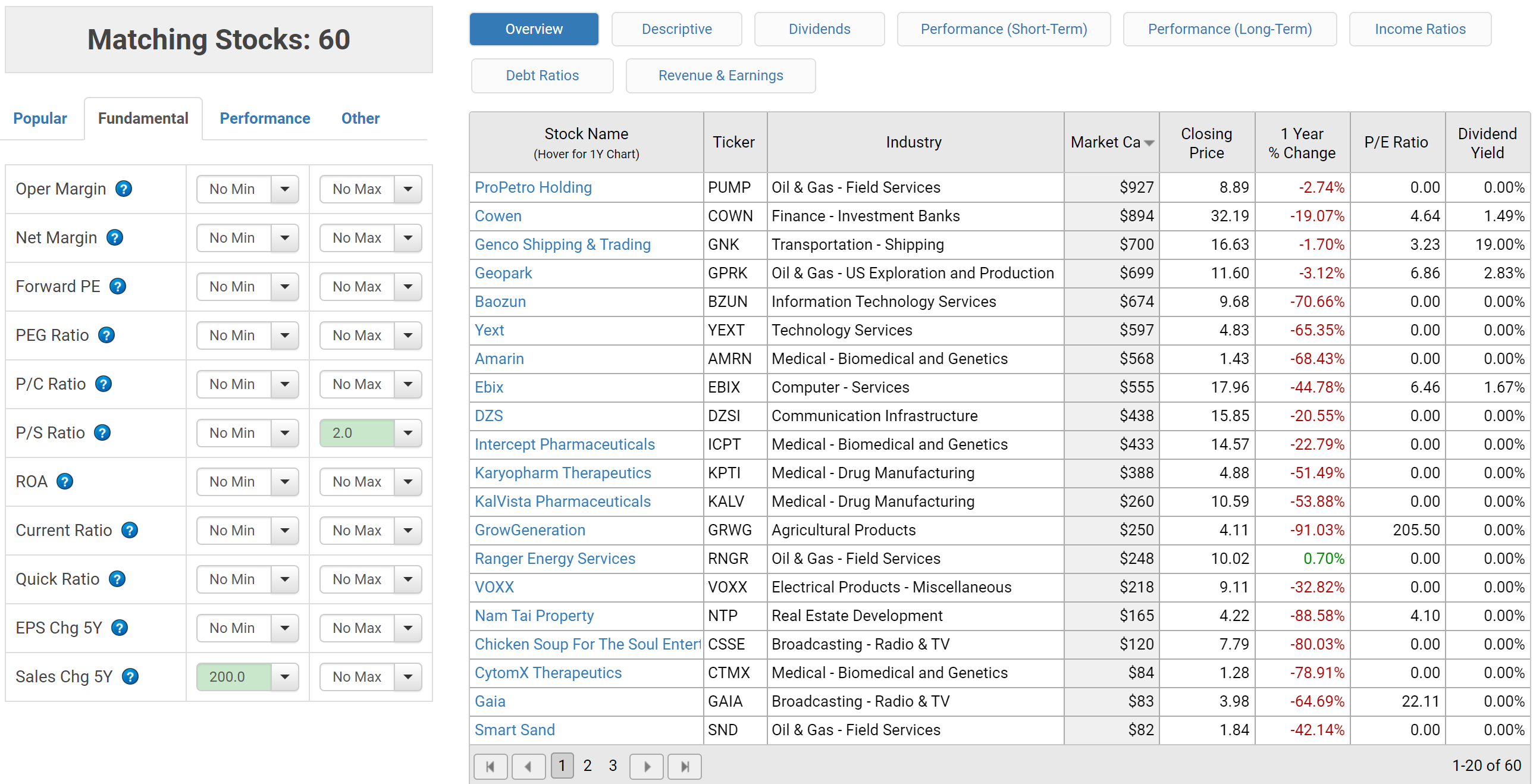Screen dimensions: 1533x784
Task: Open the Other filter tab
Action: pos(360,118)
